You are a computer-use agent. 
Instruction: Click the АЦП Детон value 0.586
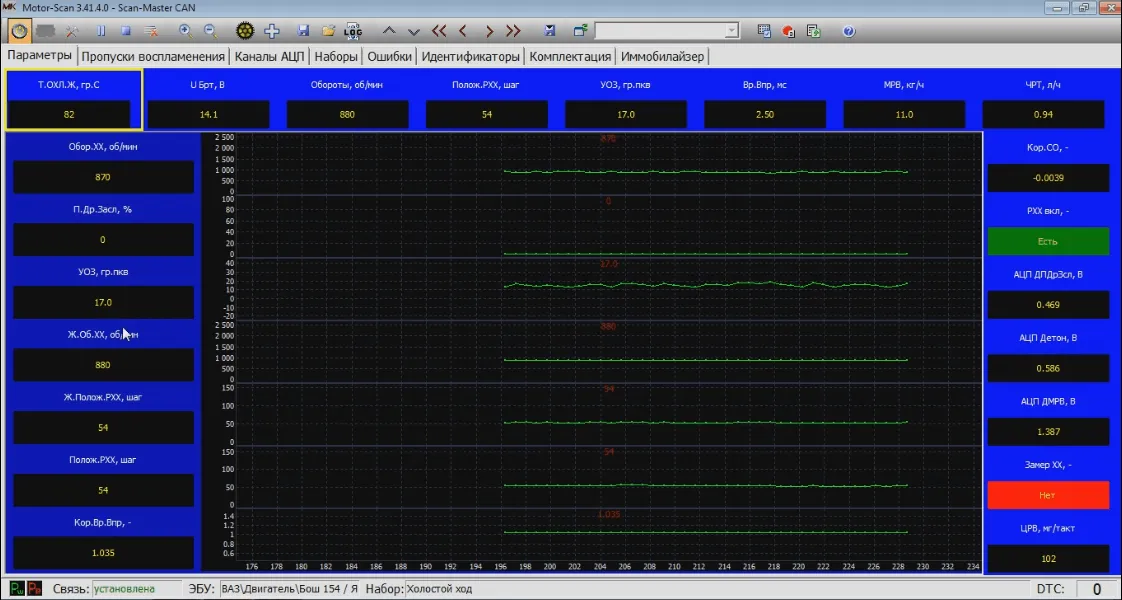pos(1048,368)
